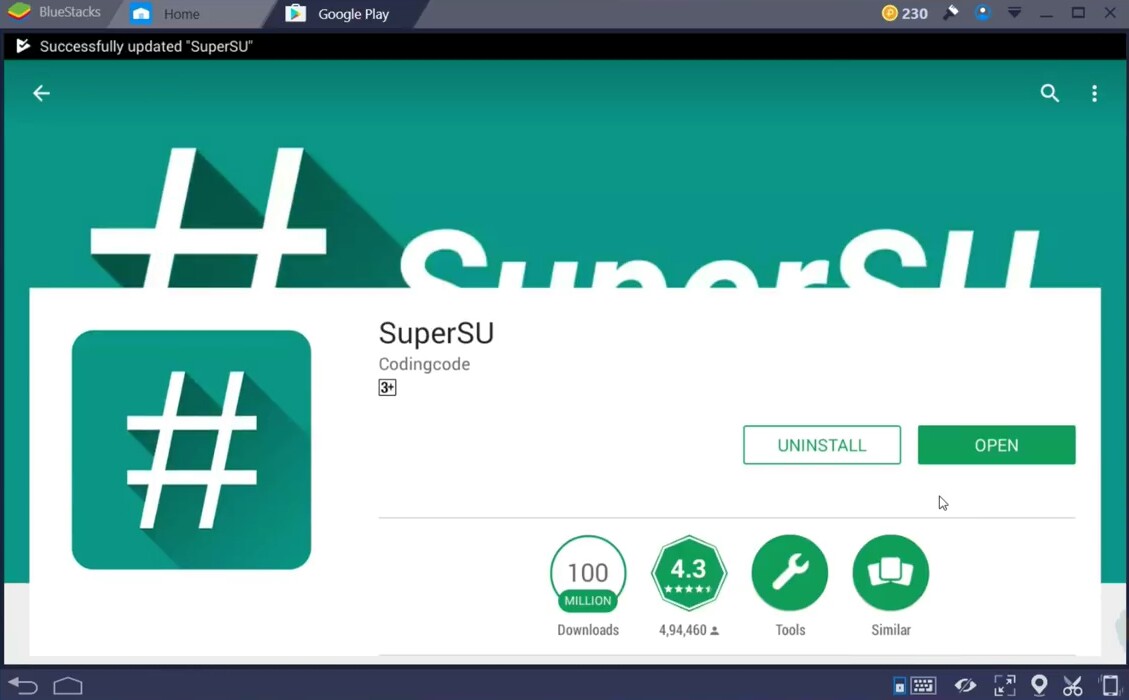Open search in Google Play
Image resolution: width=1129 pixels, height=700 pixels.
tap(1049, 93)
